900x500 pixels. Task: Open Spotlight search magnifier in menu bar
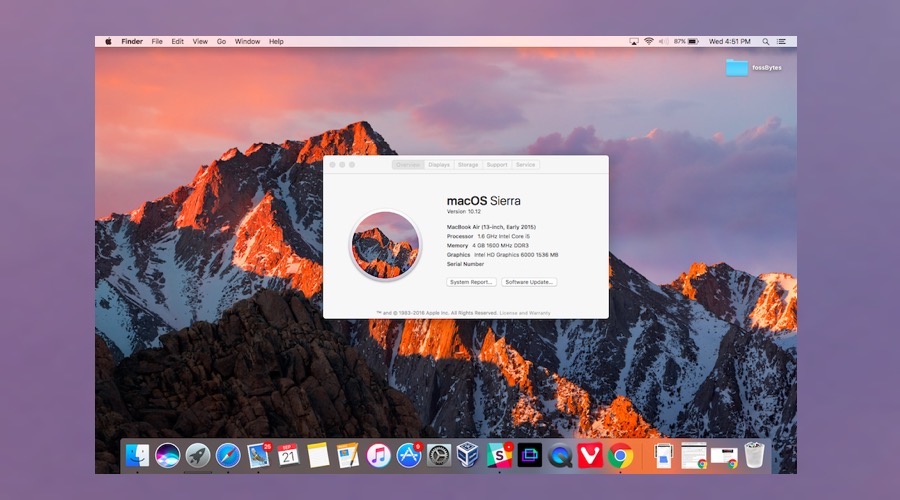pos(766,42)
